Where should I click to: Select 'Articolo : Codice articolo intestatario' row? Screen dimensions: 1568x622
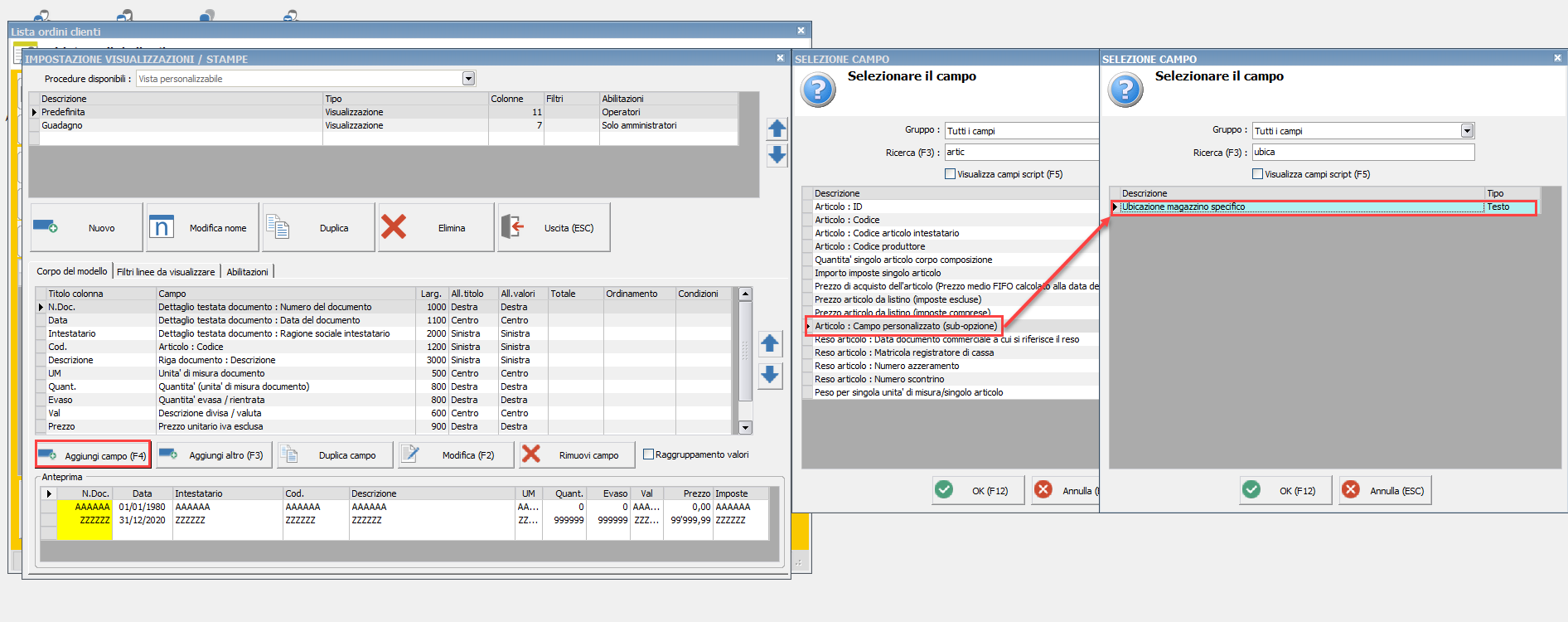click(951, 233)
